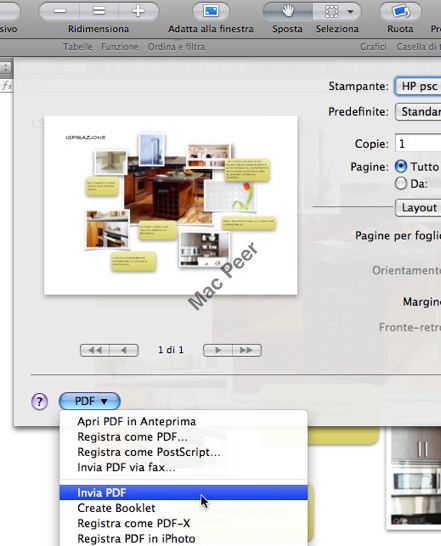Click the fx formula icon

coord(6,86)
